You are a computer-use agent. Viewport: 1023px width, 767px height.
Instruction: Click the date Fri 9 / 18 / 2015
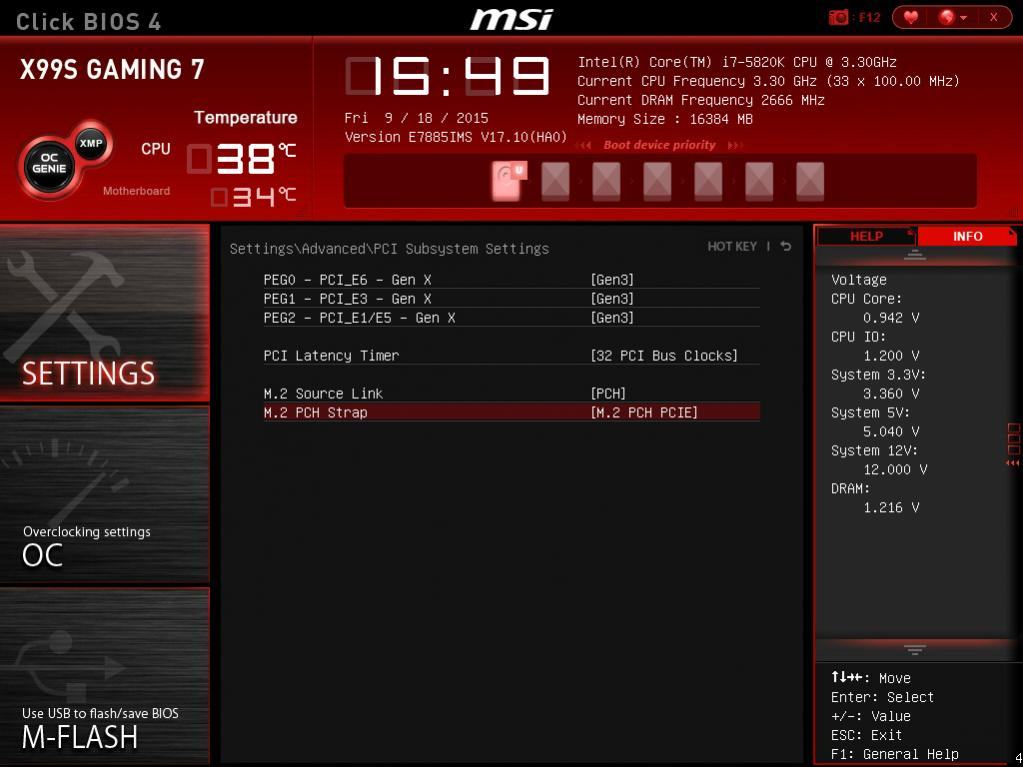416,118
